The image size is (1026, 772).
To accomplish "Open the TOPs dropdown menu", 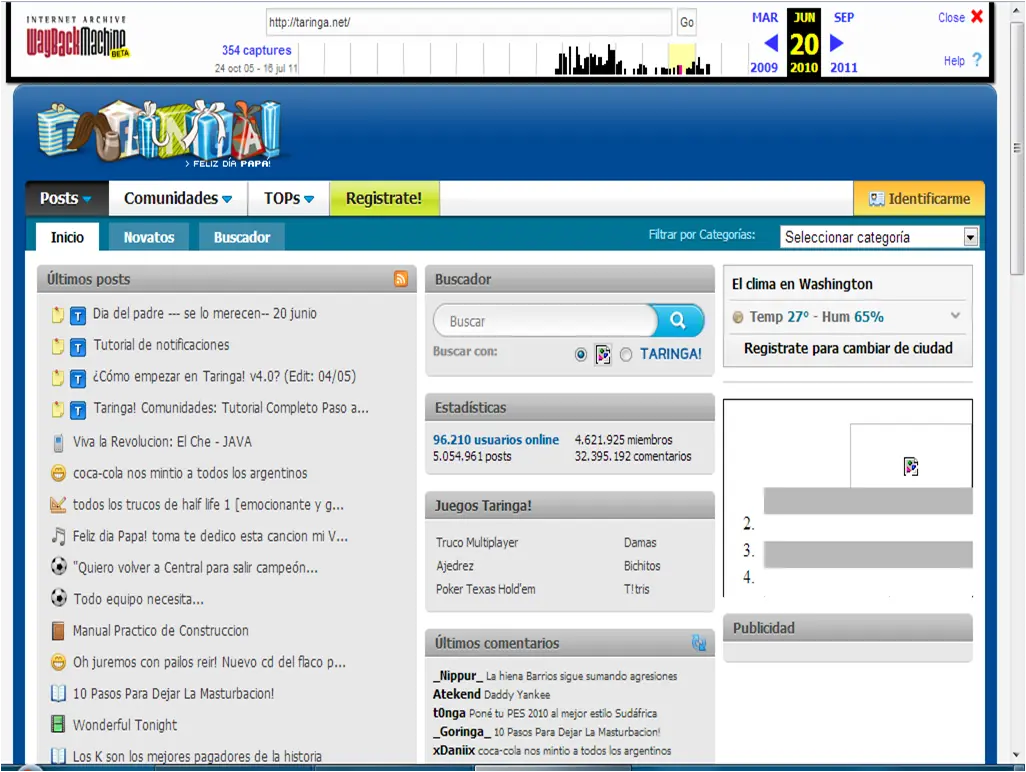I will coord(289,198).
